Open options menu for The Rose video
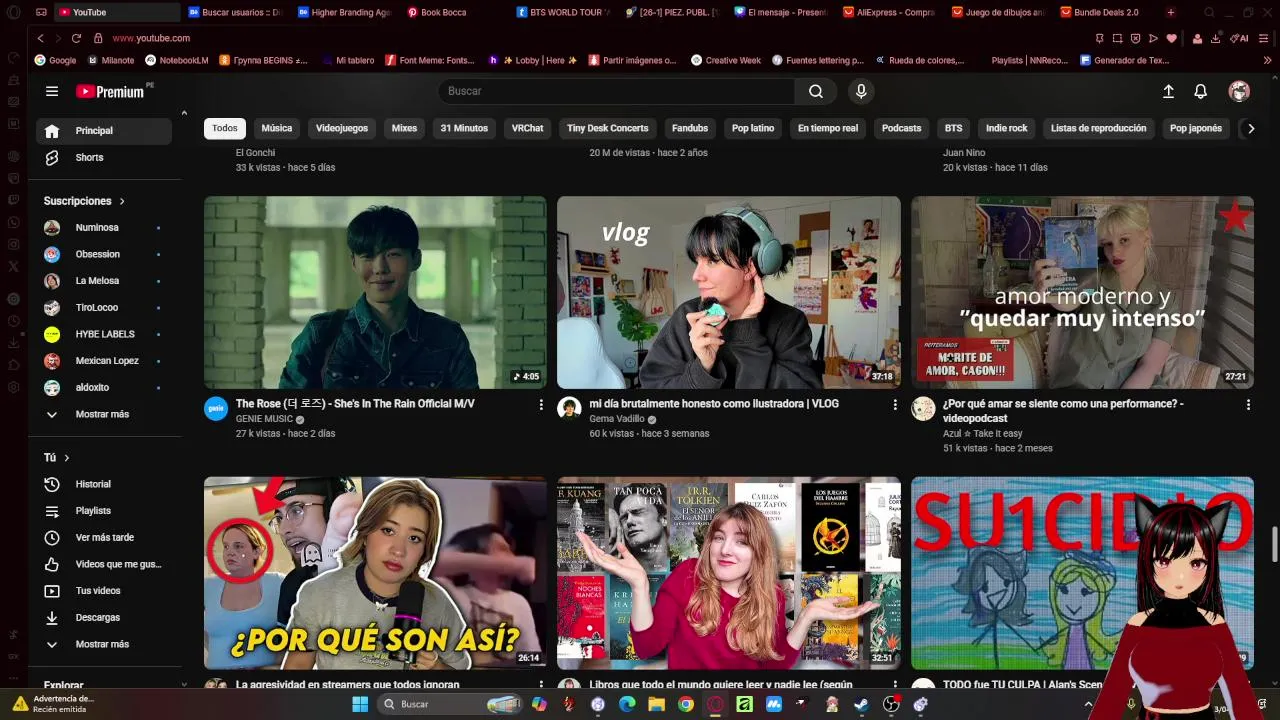 click(541, 405)
